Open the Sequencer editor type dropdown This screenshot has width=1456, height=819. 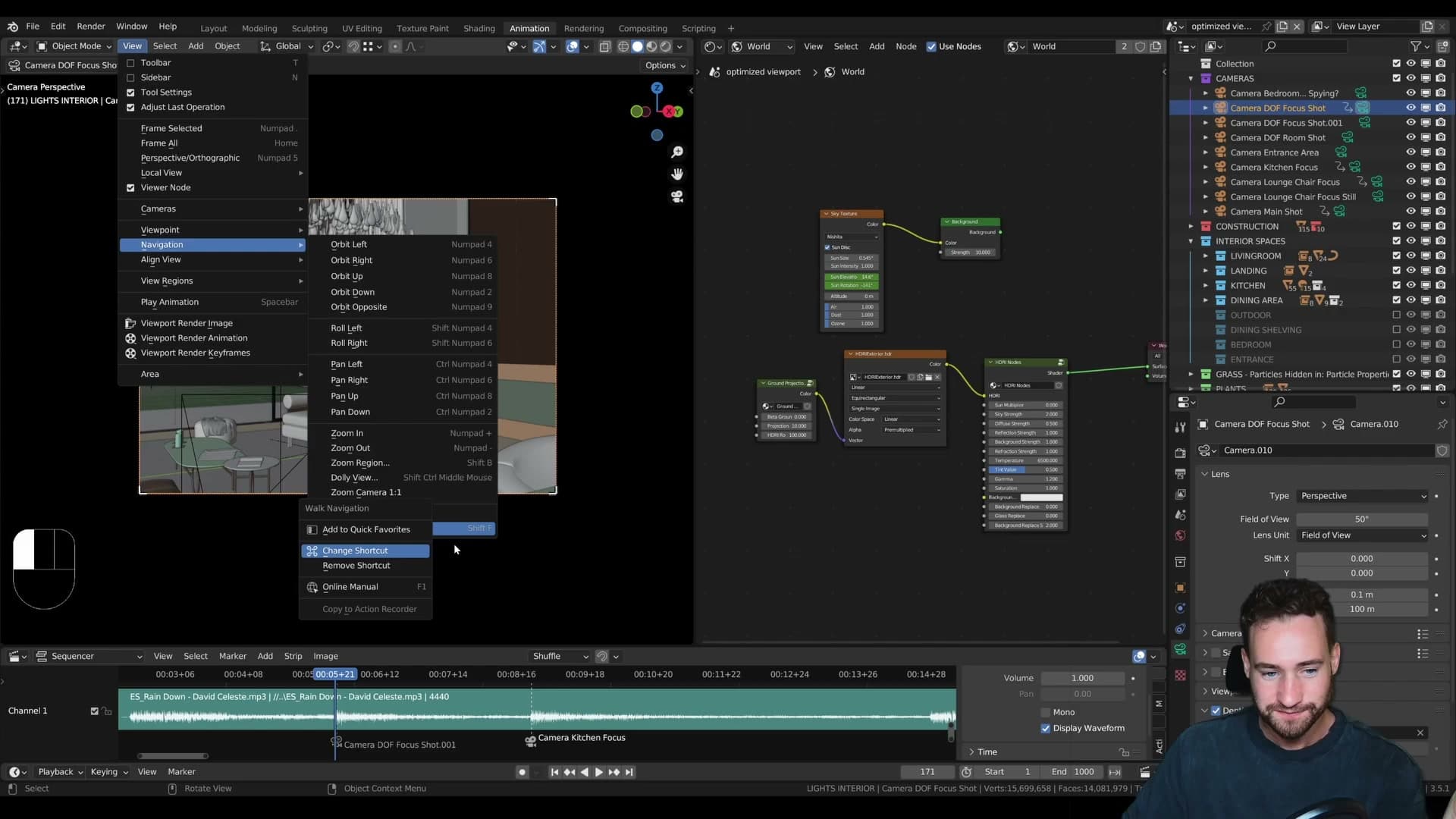(x=89, y=657)
